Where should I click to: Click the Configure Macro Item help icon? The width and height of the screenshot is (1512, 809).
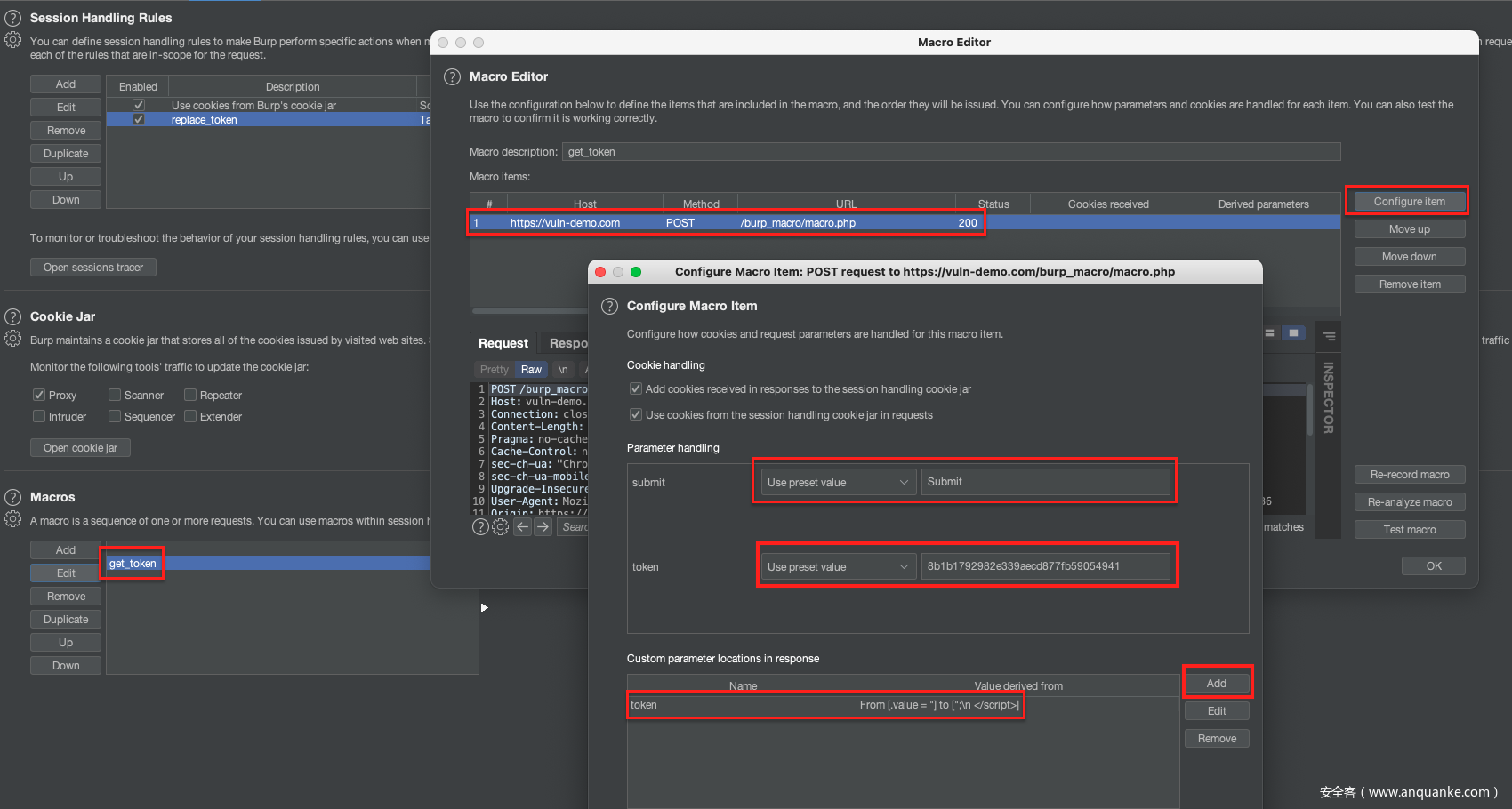(609, 306)
